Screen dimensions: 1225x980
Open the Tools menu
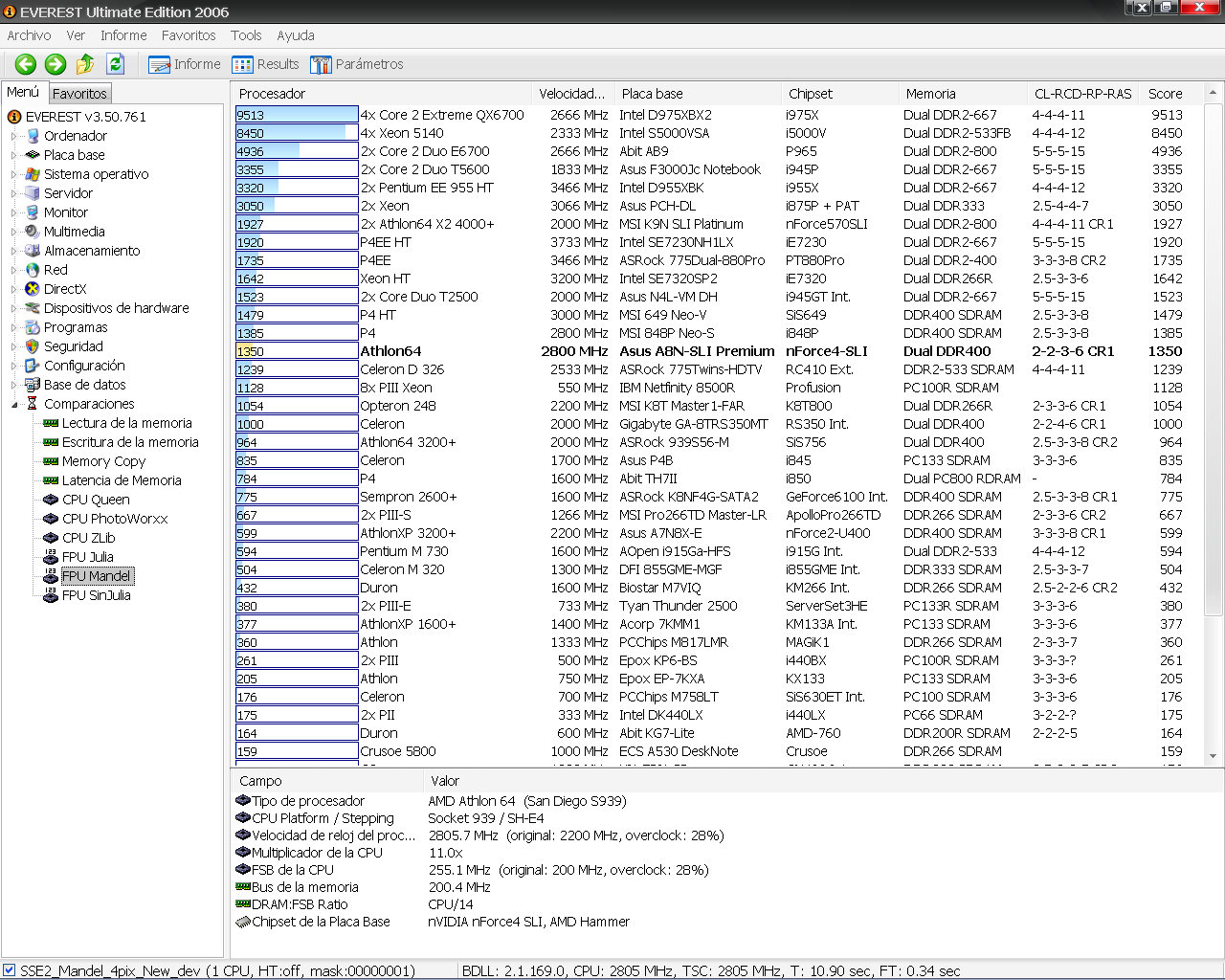(246, 35)
